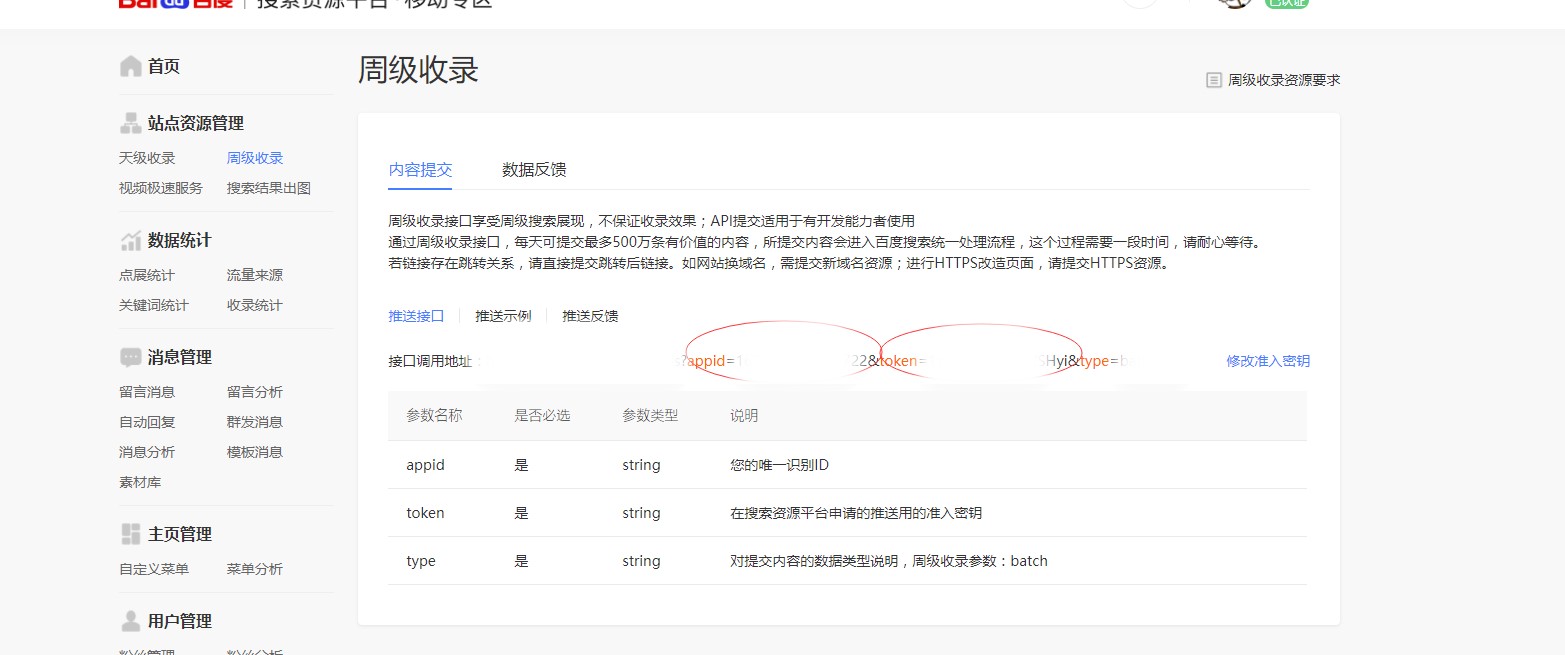Open 周级收录资源要求 via its document icon
The height and width of the screenshot is (655, 1565).
(1213, 78)
